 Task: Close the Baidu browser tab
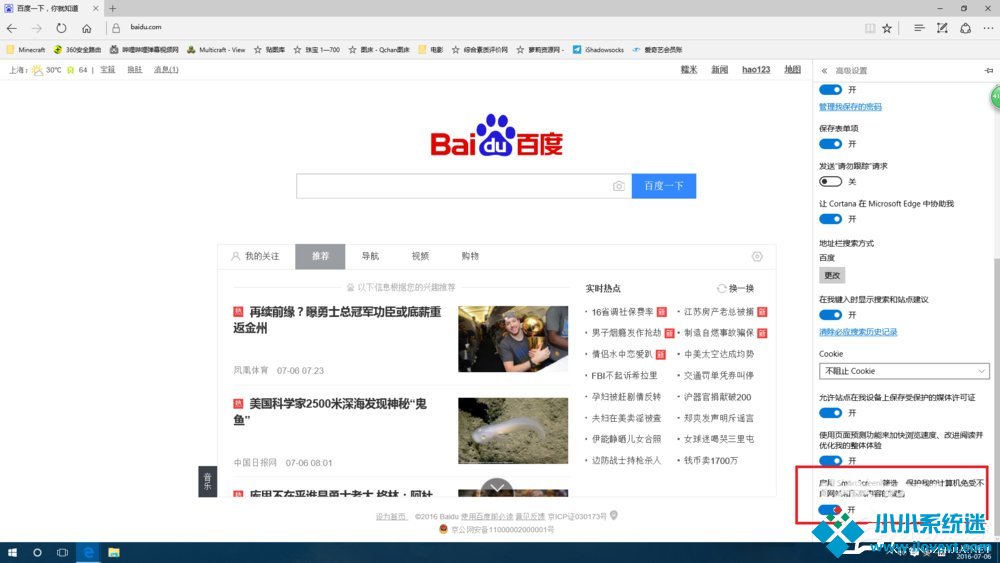point(96,8)
